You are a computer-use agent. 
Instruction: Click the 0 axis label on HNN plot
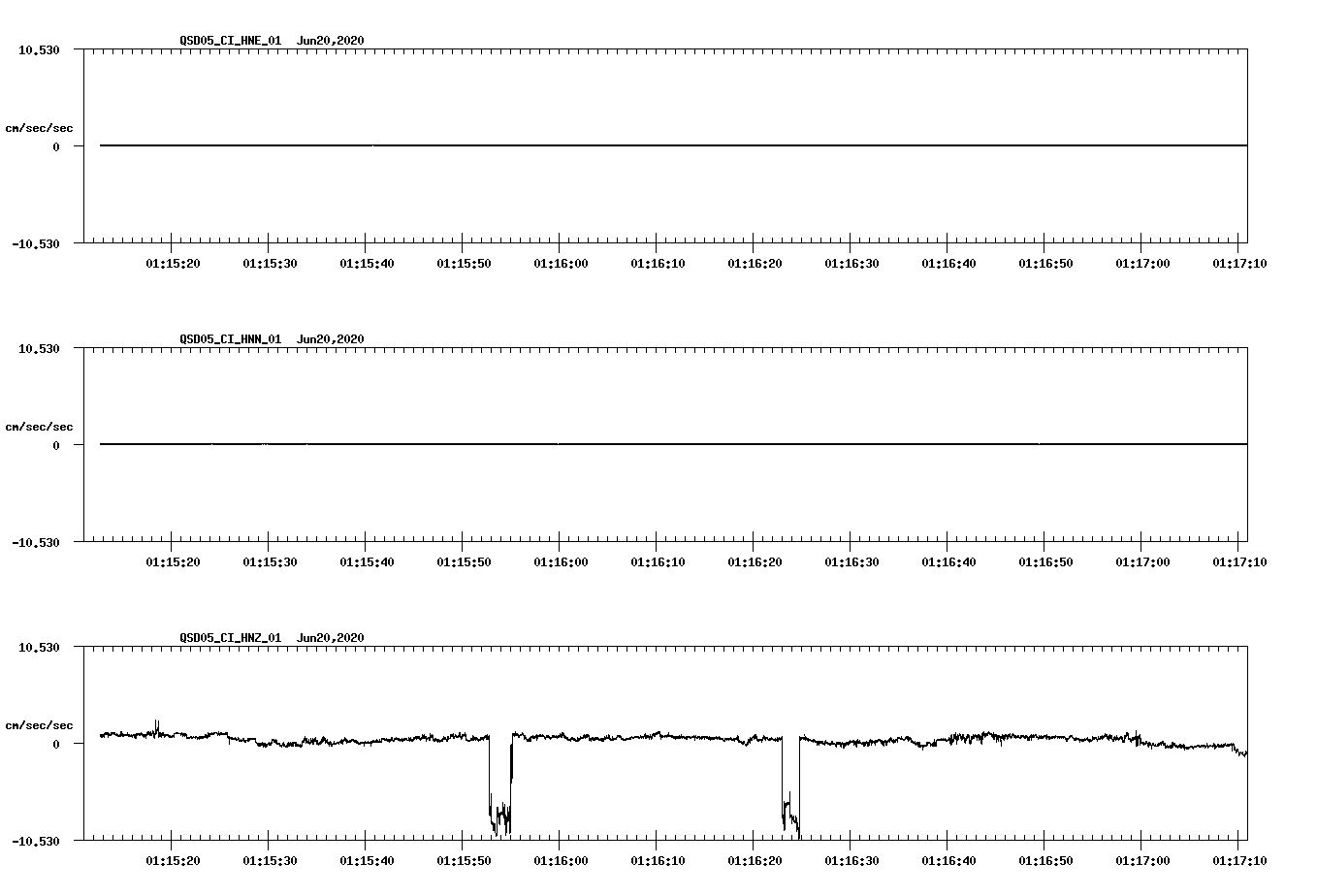pyautogui.click(x=56, y=445)
